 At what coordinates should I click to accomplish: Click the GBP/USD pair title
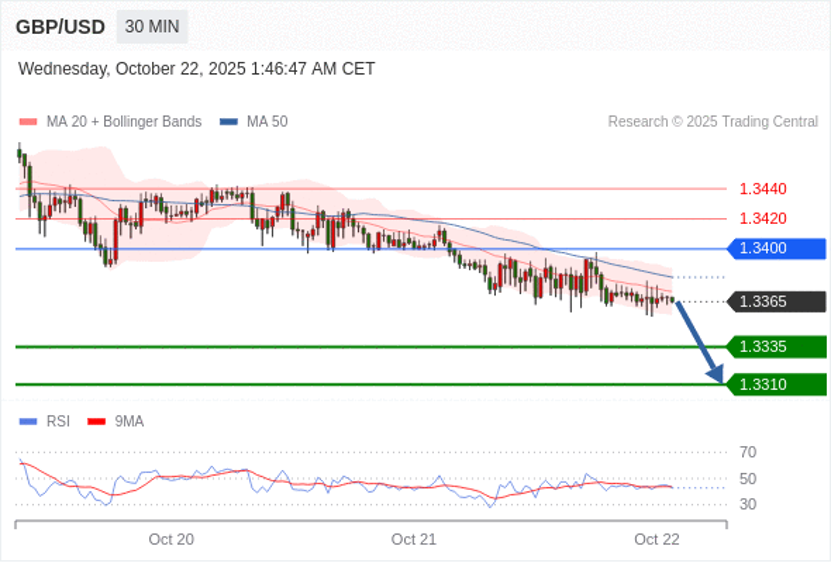point(60,27)
